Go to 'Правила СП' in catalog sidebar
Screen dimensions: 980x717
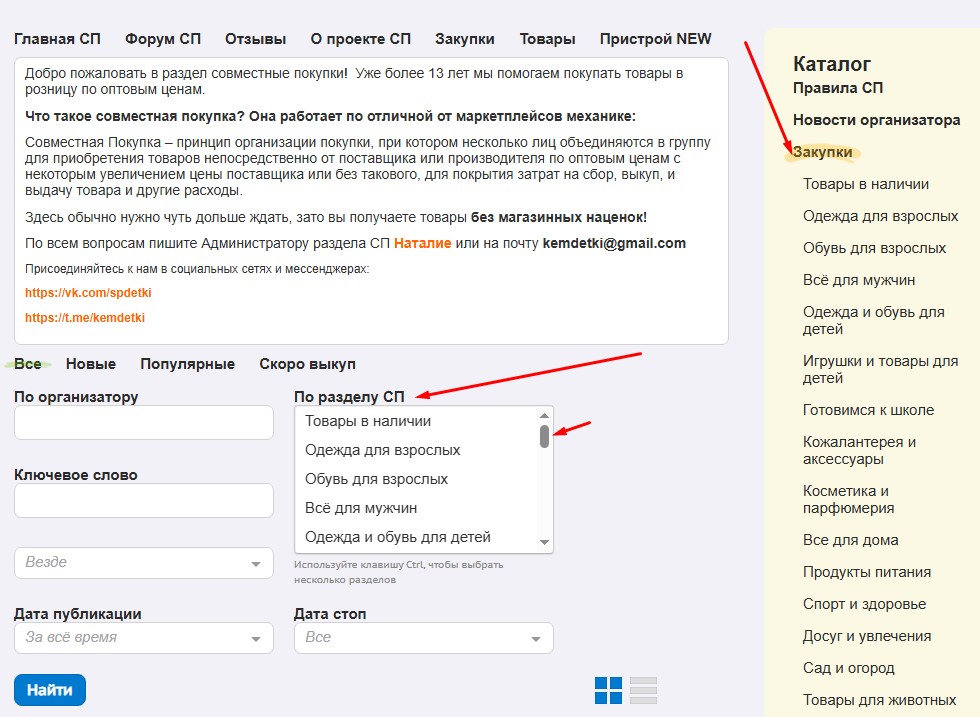click(x=838, y=88)
